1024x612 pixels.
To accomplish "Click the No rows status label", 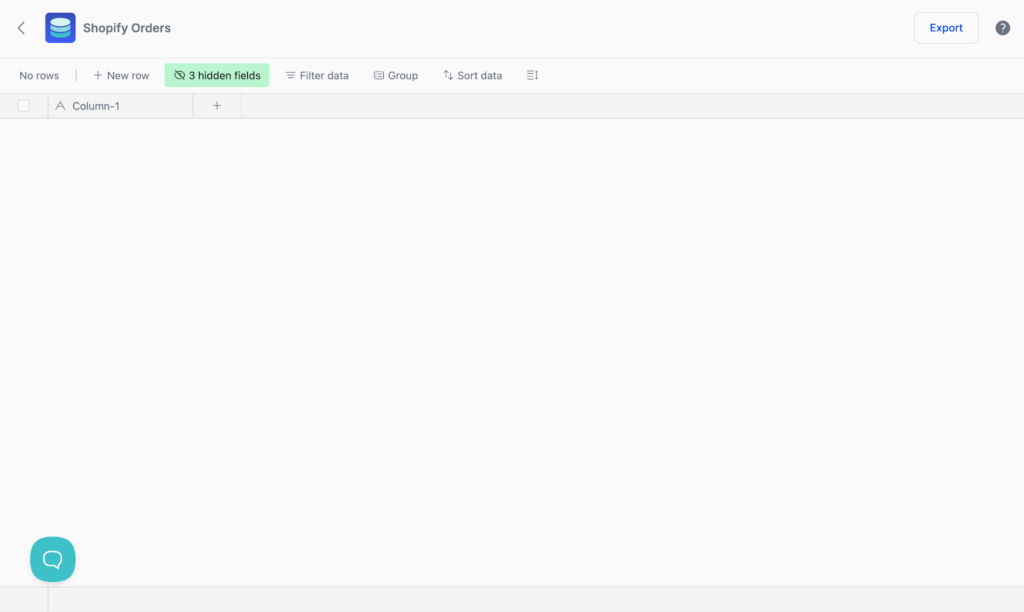I will (38, 75).
